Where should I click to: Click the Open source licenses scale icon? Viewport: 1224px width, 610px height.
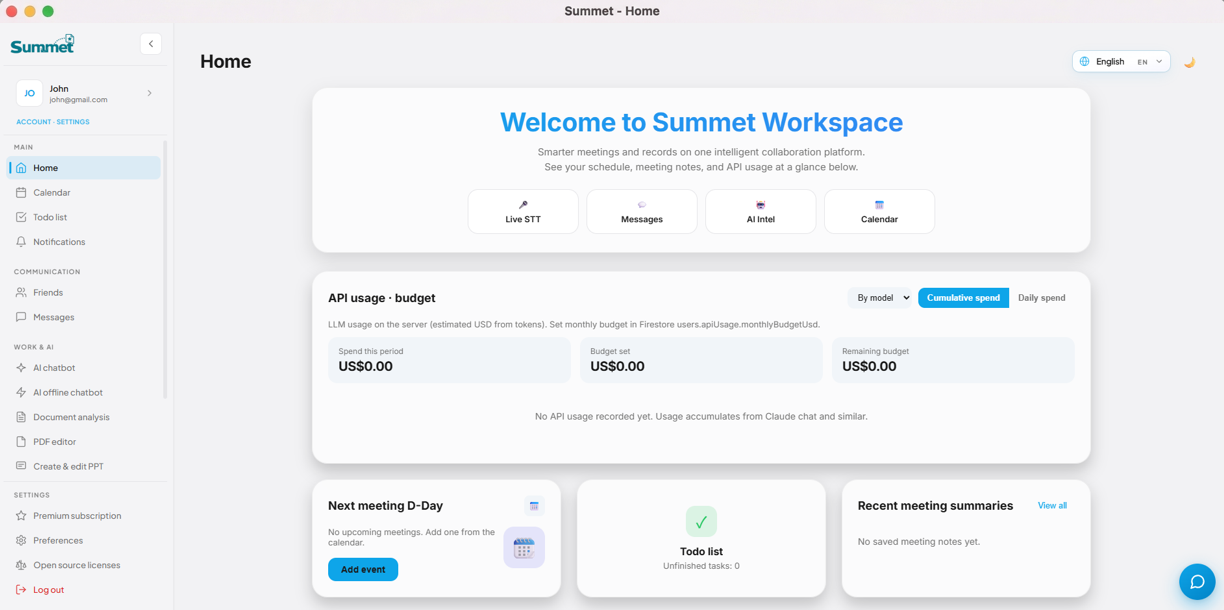click(21, 565)
